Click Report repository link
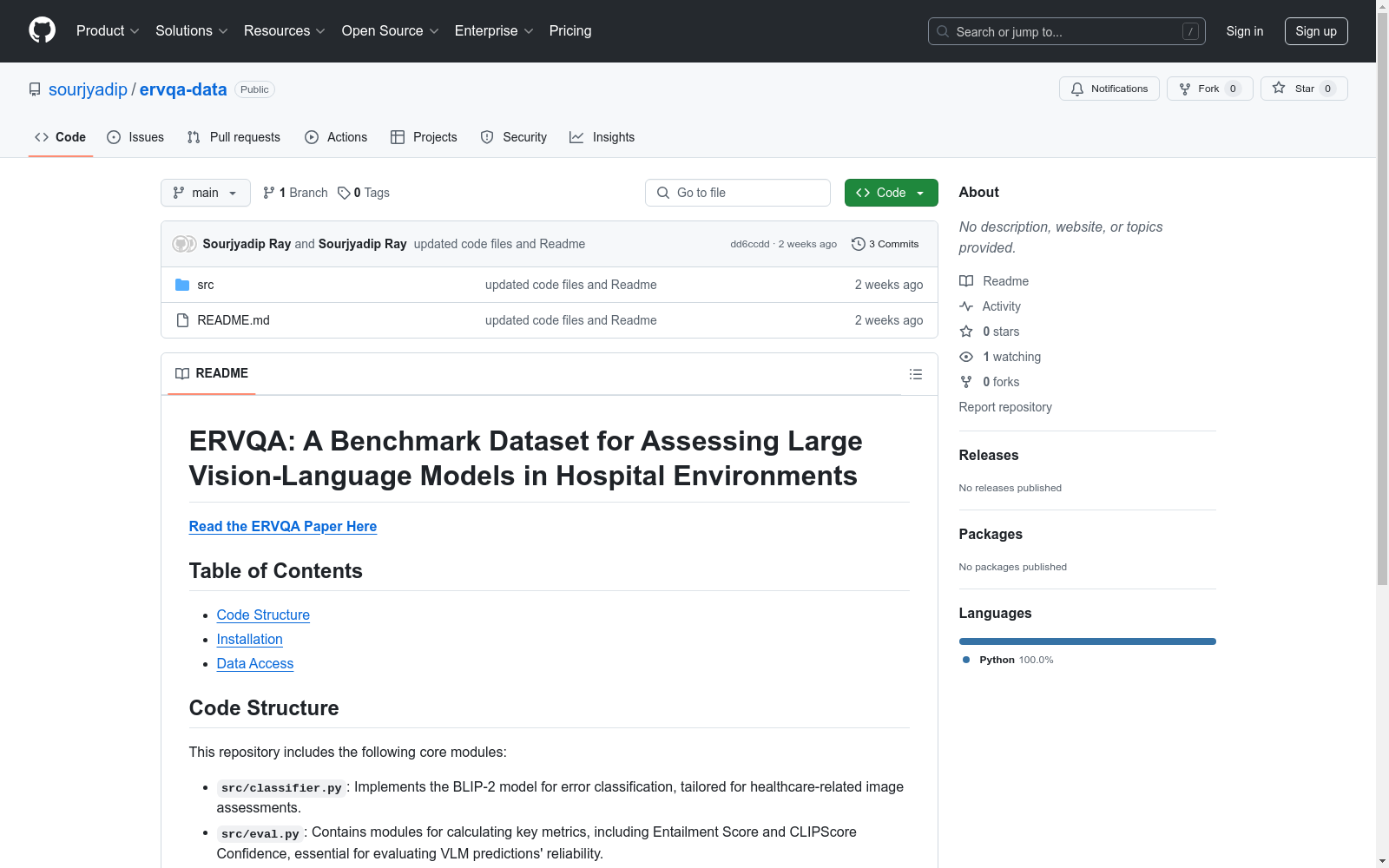Image resolution: width=1389 pixels, height=868 pixels. 1005,407
